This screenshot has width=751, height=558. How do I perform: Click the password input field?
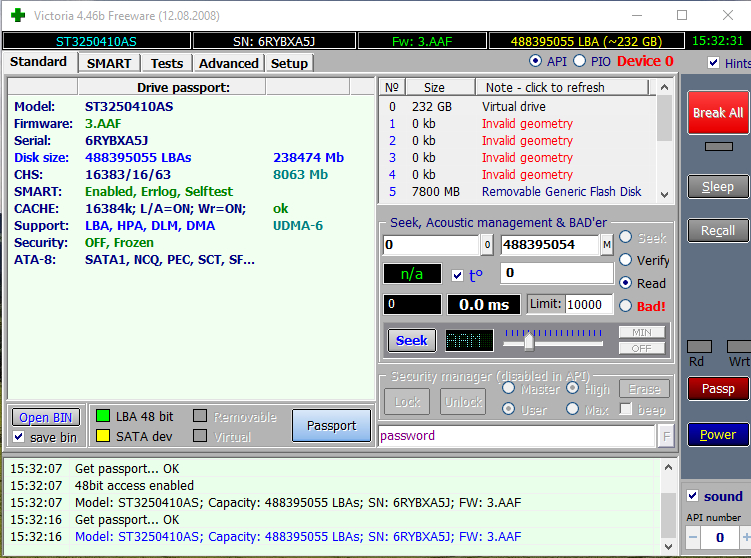pos(517,436)
